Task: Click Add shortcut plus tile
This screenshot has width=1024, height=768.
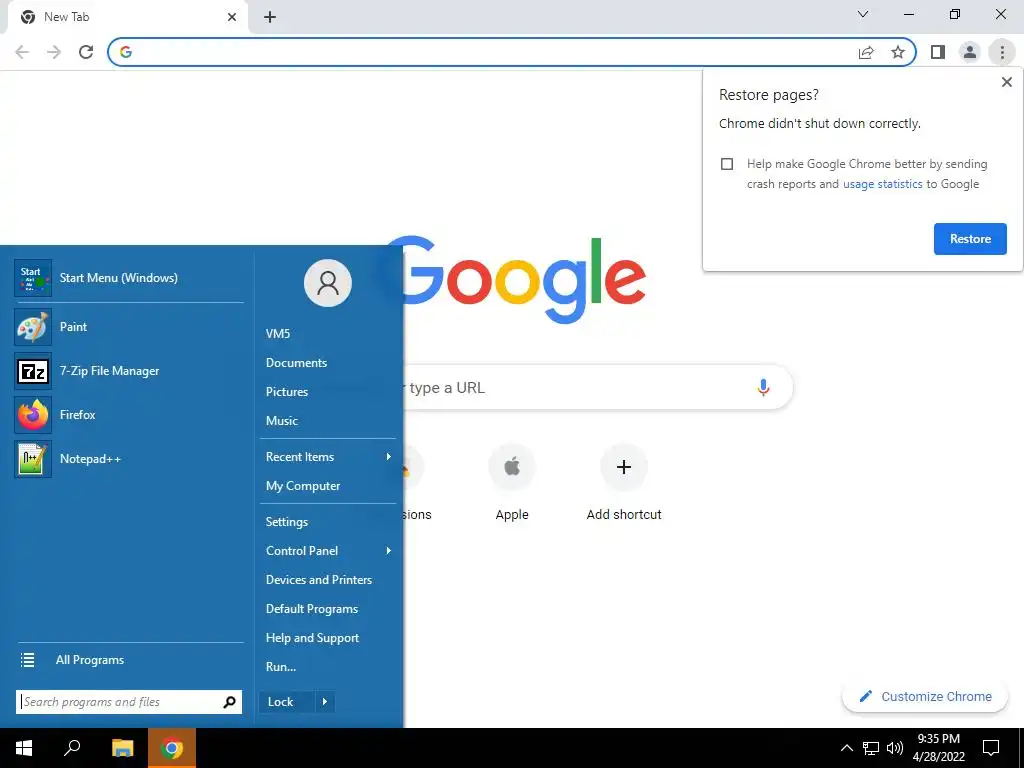Action: (x=624, y=483)
